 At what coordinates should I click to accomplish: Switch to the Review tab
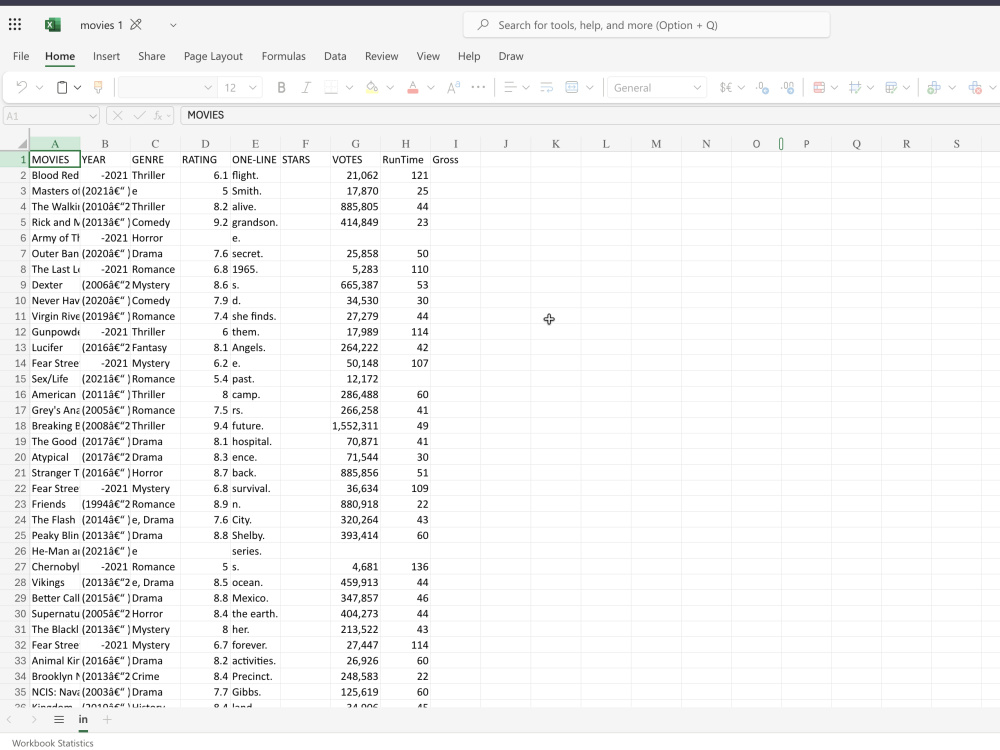(x=381, y=56)
